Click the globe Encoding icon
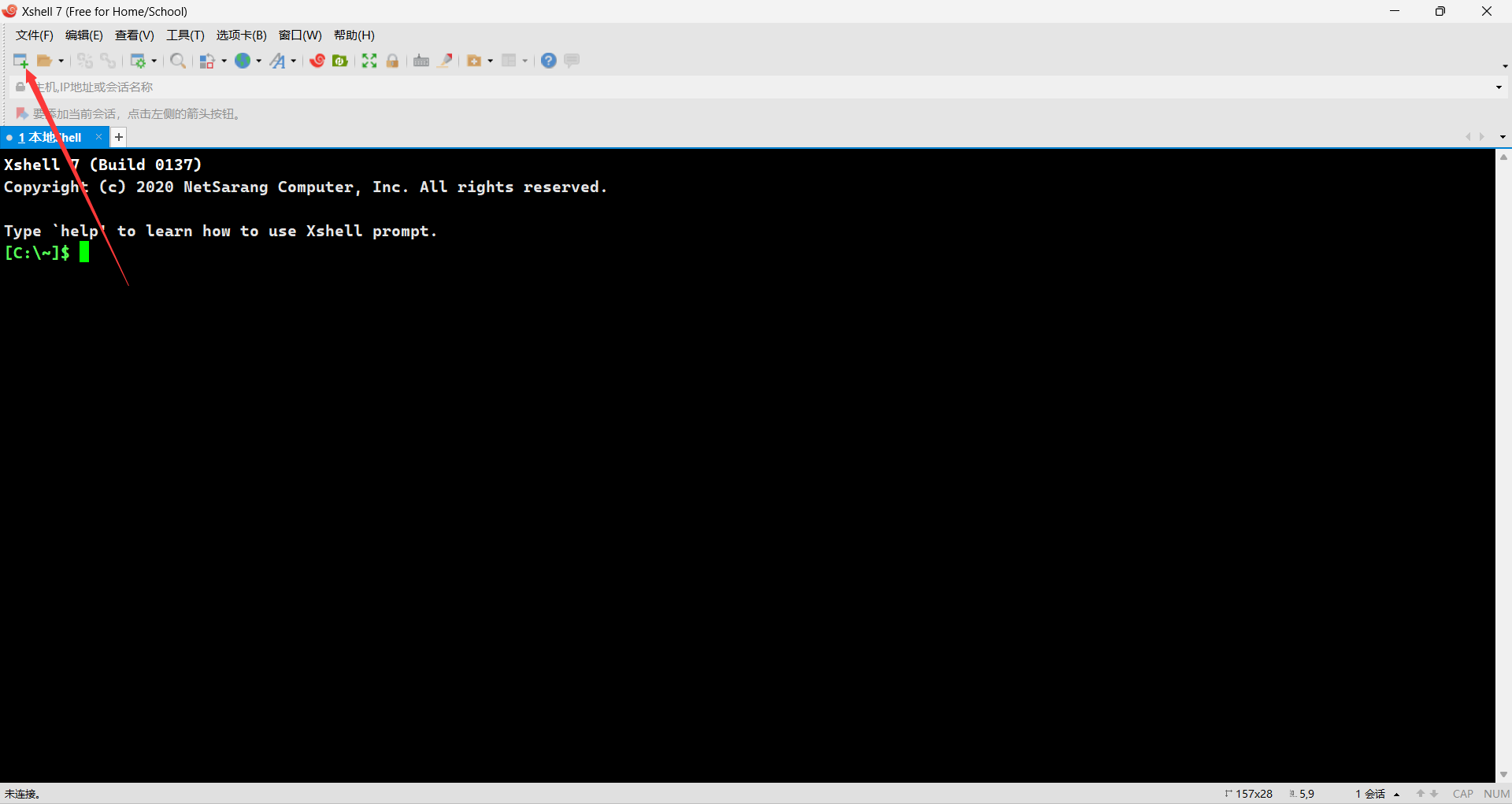The width and height of the screenshot is (1512, 804). tap(243, 61)
